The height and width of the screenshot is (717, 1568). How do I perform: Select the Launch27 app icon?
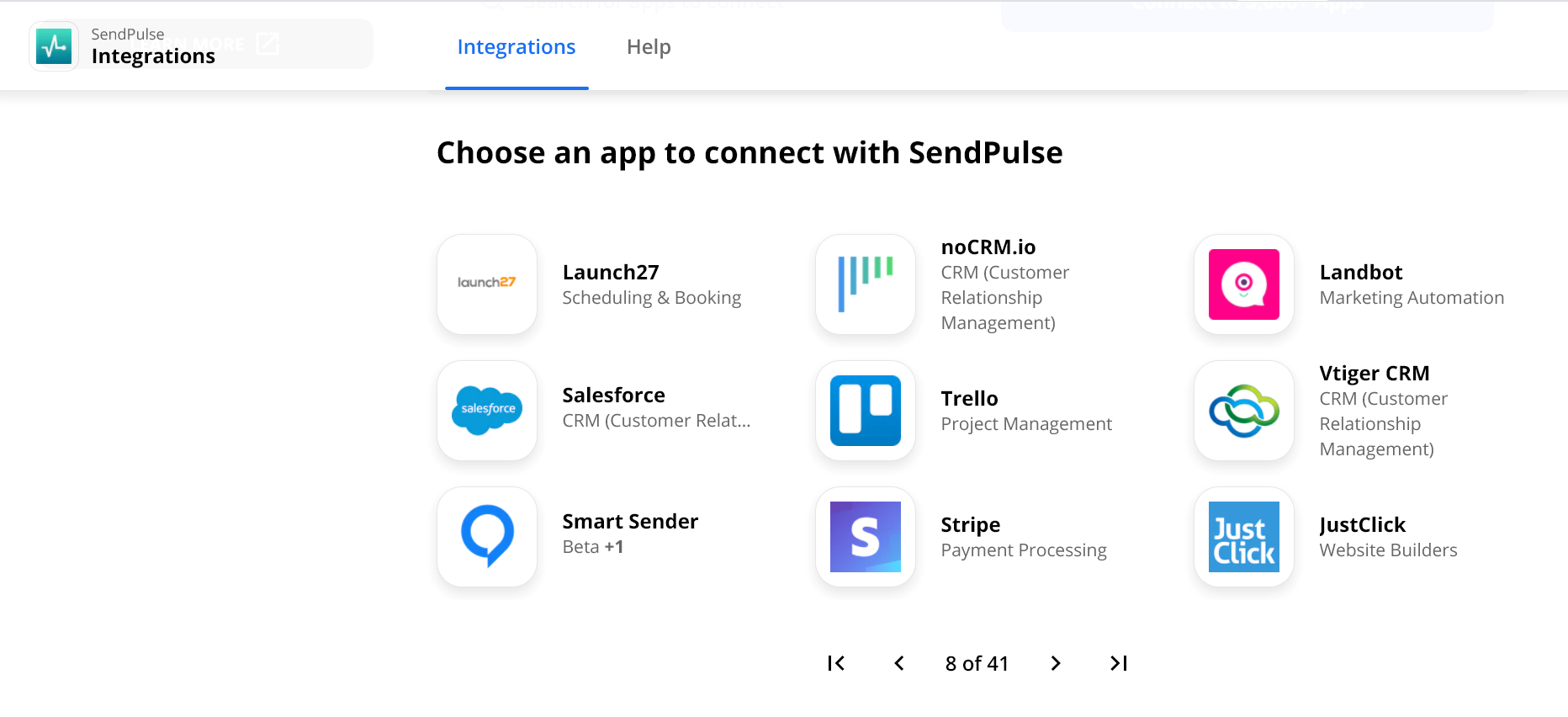point(486,284)
